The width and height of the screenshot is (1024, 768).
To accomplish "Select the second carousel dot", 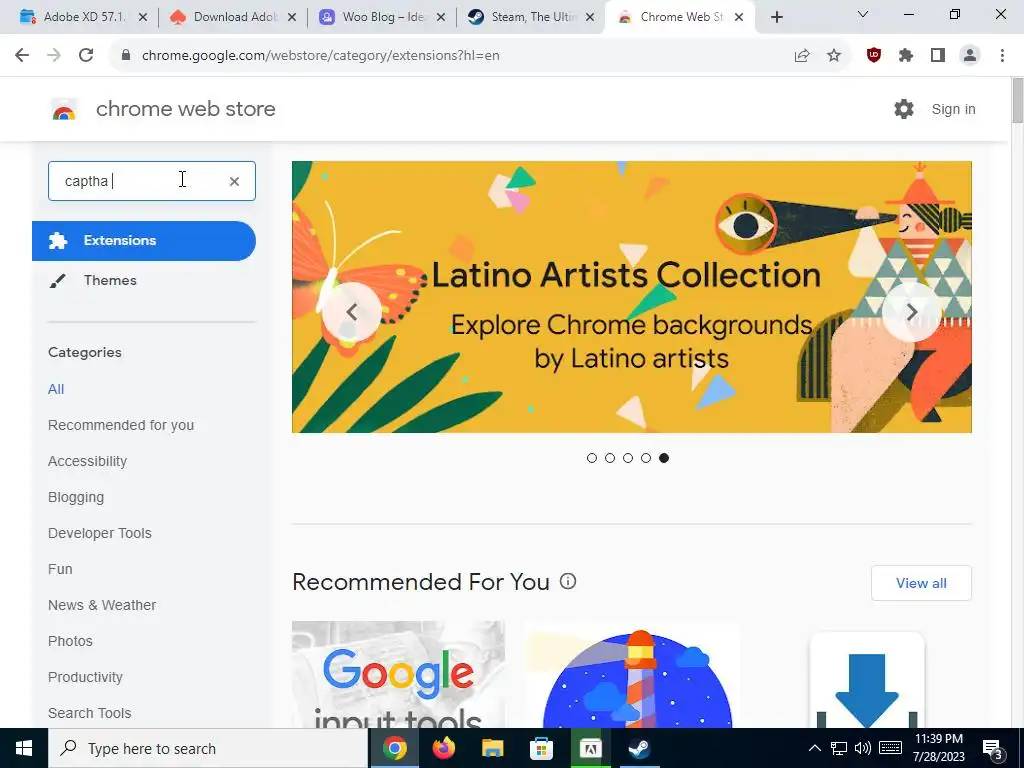I will [x=610, y=458].
